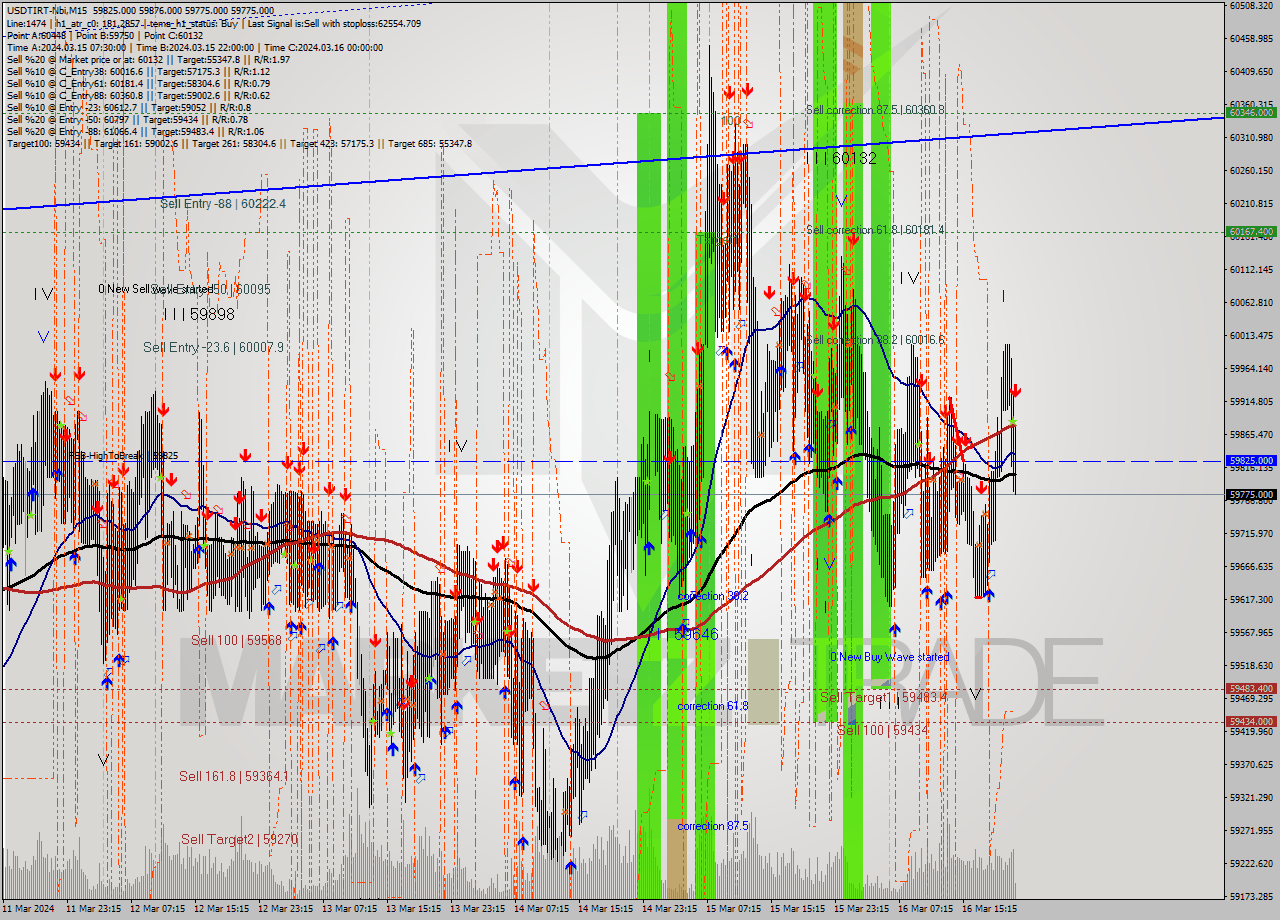Click the 'Sell 100 | 59434' label
Image resolution: width=1280 pixels, height=920 pixels.
coord(883,731)
